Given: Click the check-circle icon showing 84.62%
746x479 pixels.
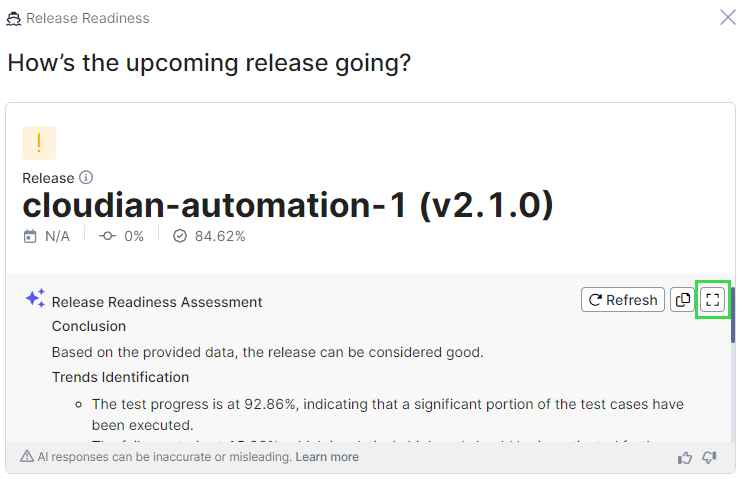Looking at the screenshot, I should [180, 236].
